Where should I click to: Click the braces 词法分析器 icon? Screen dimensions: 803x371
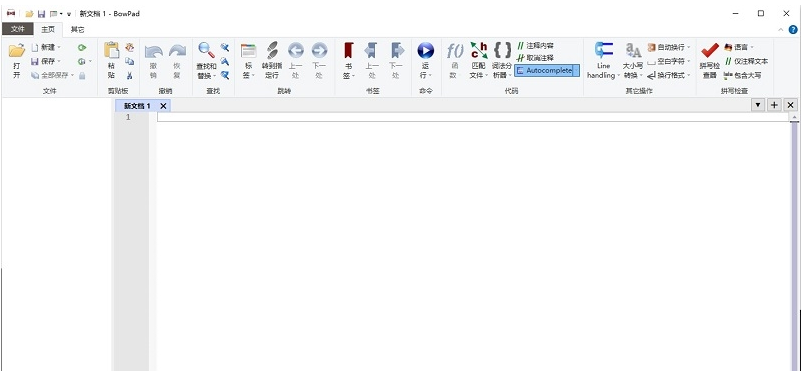click(x=502, y=50)
